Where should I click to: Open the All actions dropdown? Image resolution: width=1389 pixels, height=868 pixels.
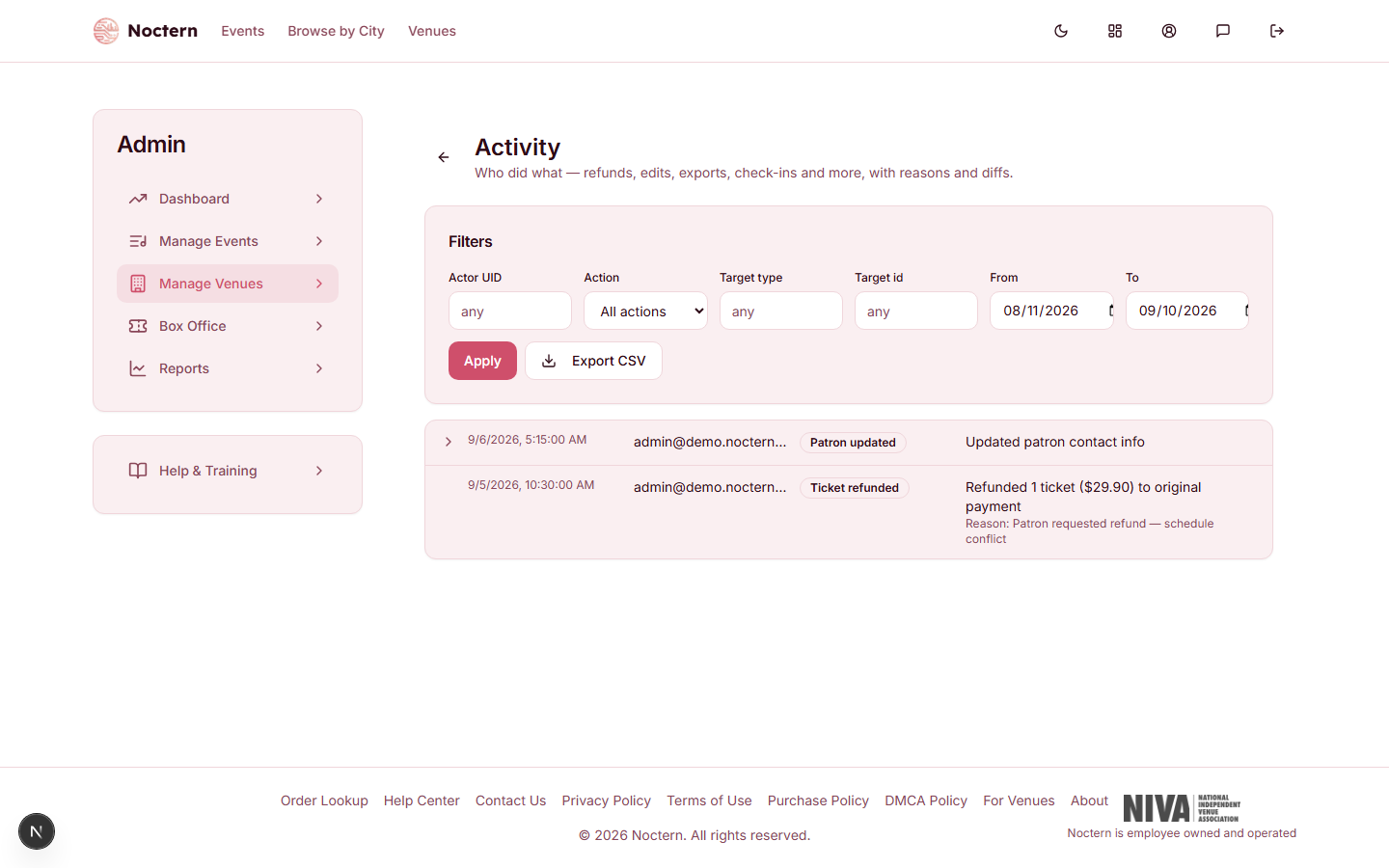(645, 311)
